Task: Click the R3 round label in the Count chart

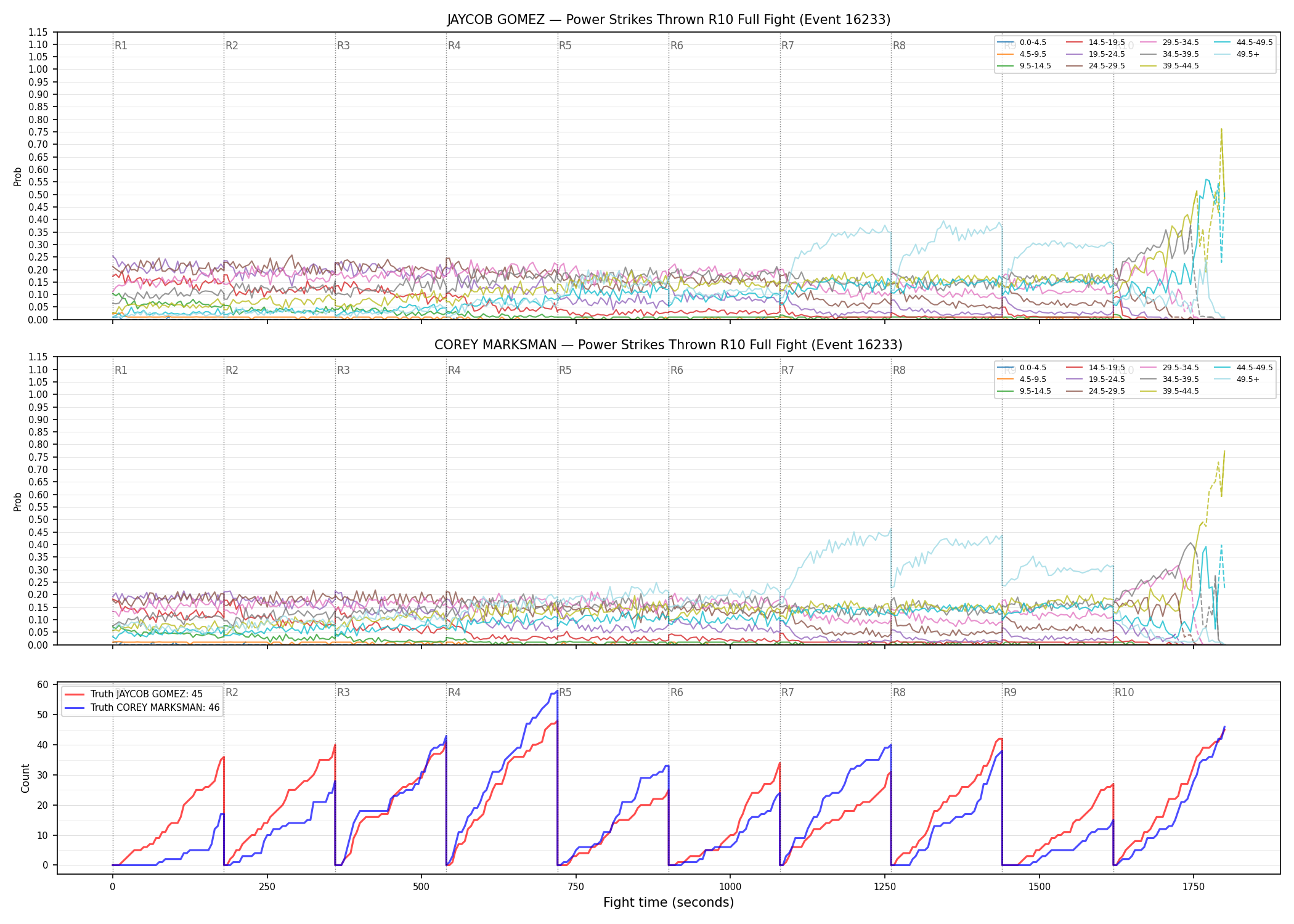Action: pyautogui.click(x=343, y=692)
